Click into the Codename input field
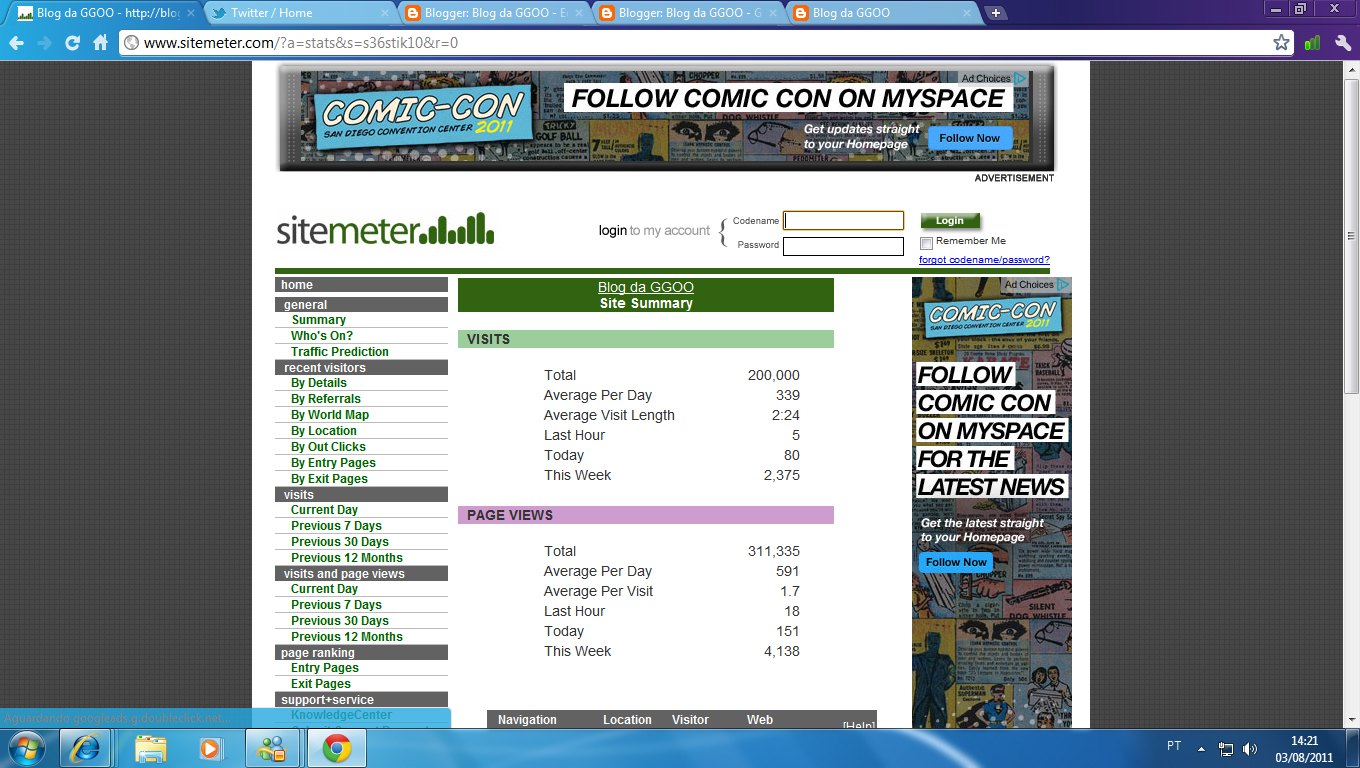Viewport: 1360px width, 768px height. point(843,220)
